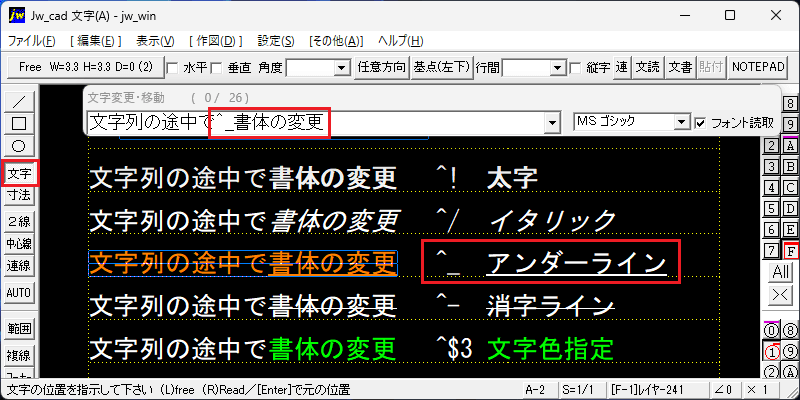Open the ファイル(F) menu
Screen dimensions: 800x400
click(32, 41)
